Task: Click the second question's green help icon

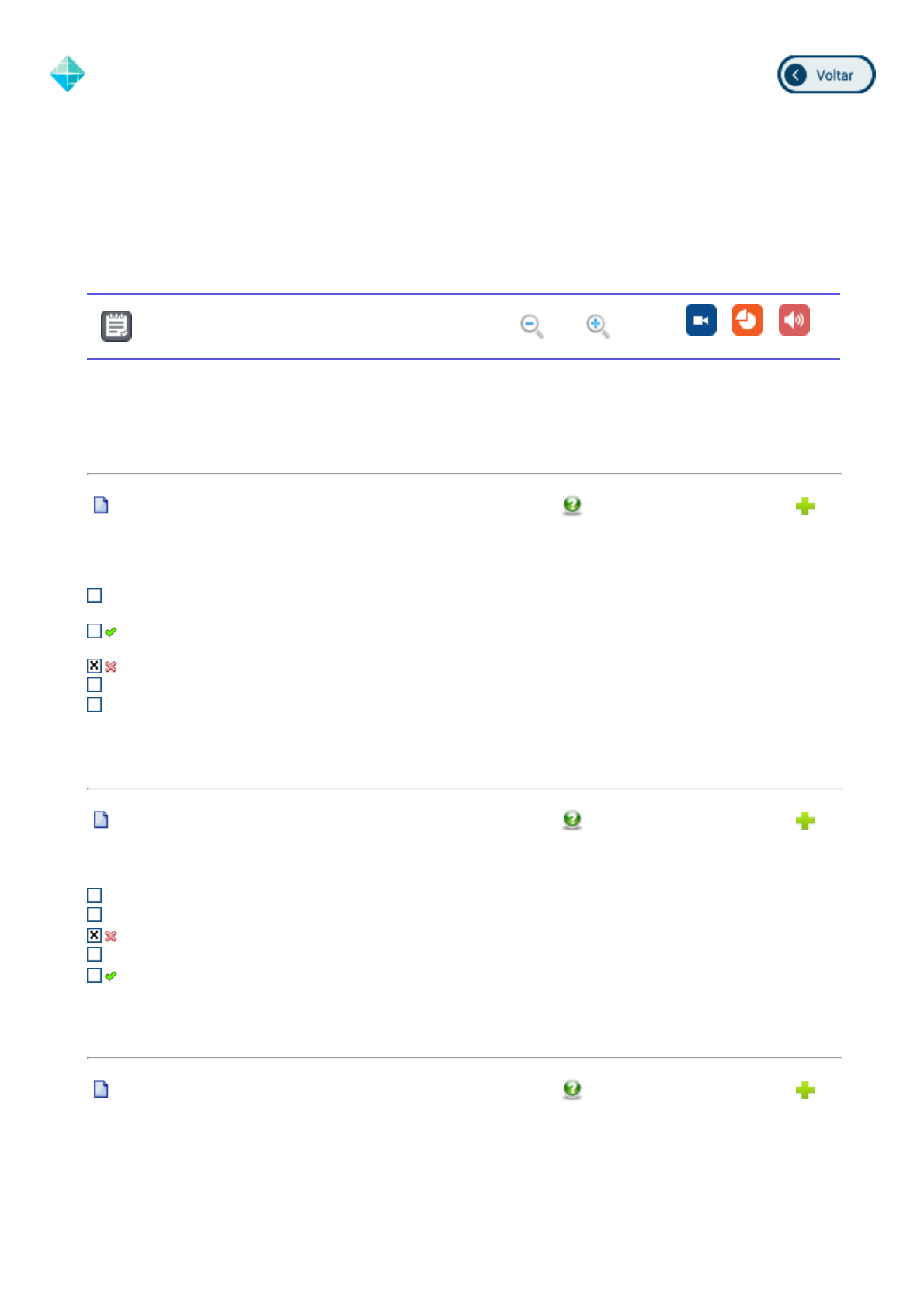Action: [x=572, y=820]
